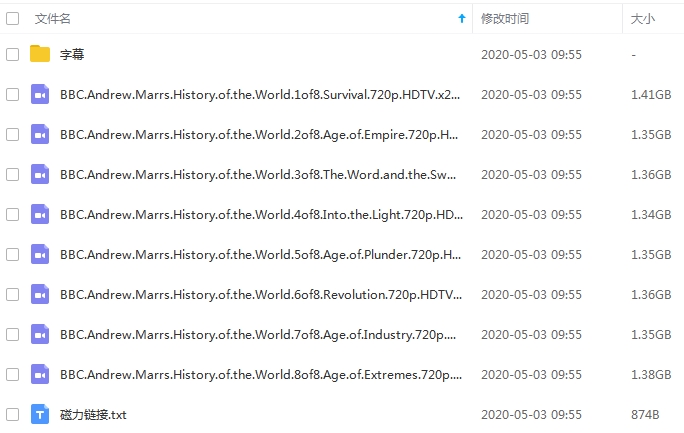Viewport: 684px width, 433px height.
Task: Open BBC...1of8.Survival.720p.HDTV file name
Action: (x=260, y=95)
